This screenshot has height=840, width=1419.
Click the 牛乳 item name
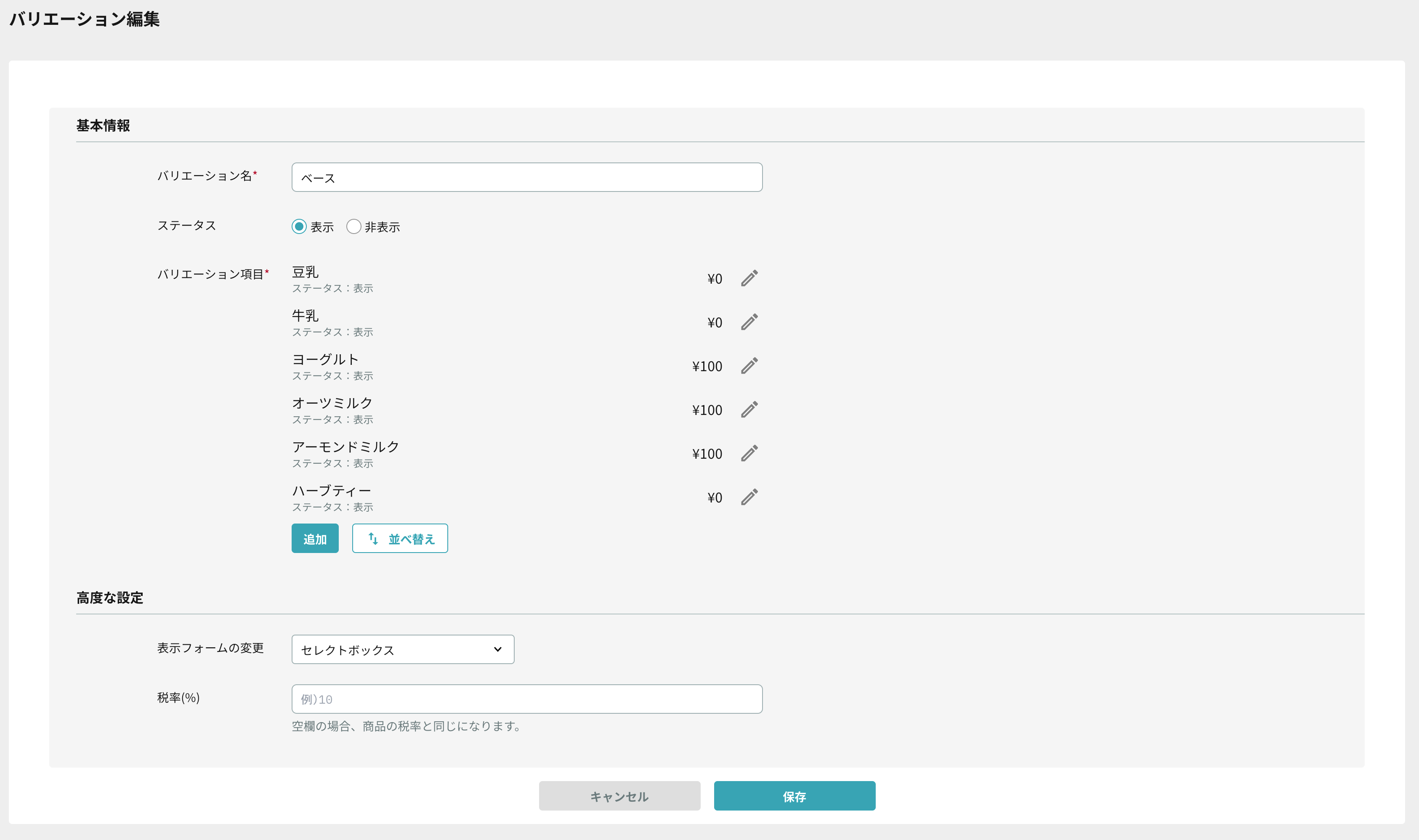click(x=305, y=316)
